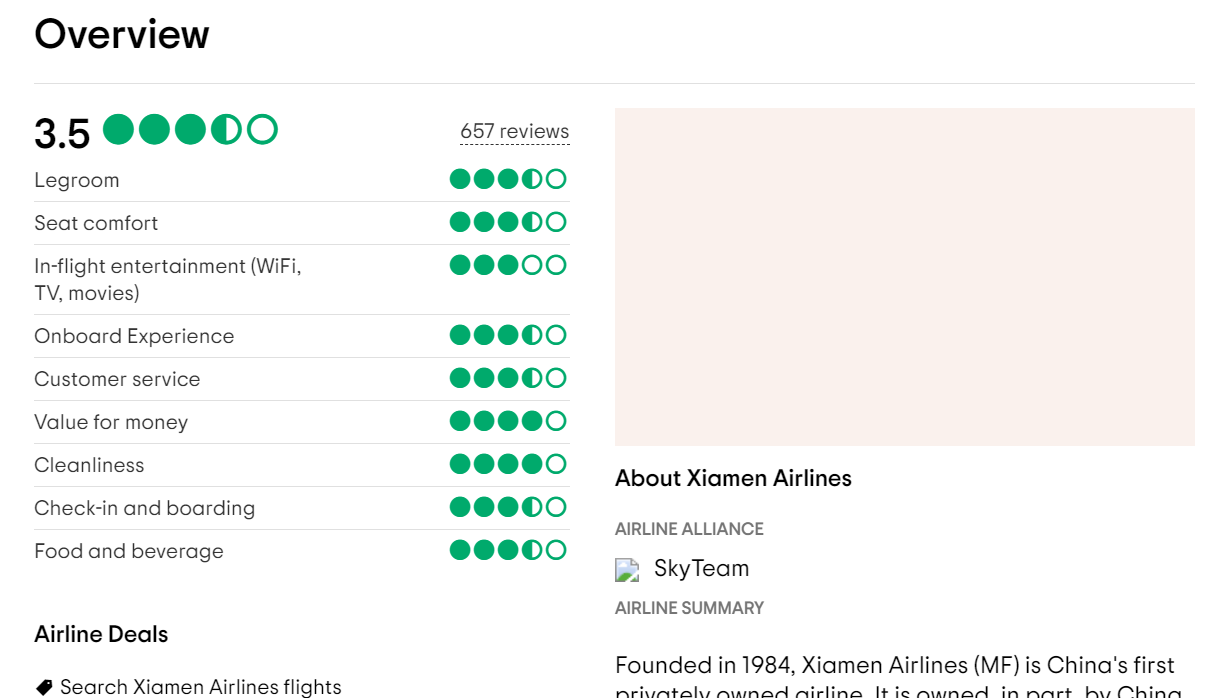Viewport: 1221px width, 698px height.
Task: Click the In-flight entertainment label
Action: (168, 279)
